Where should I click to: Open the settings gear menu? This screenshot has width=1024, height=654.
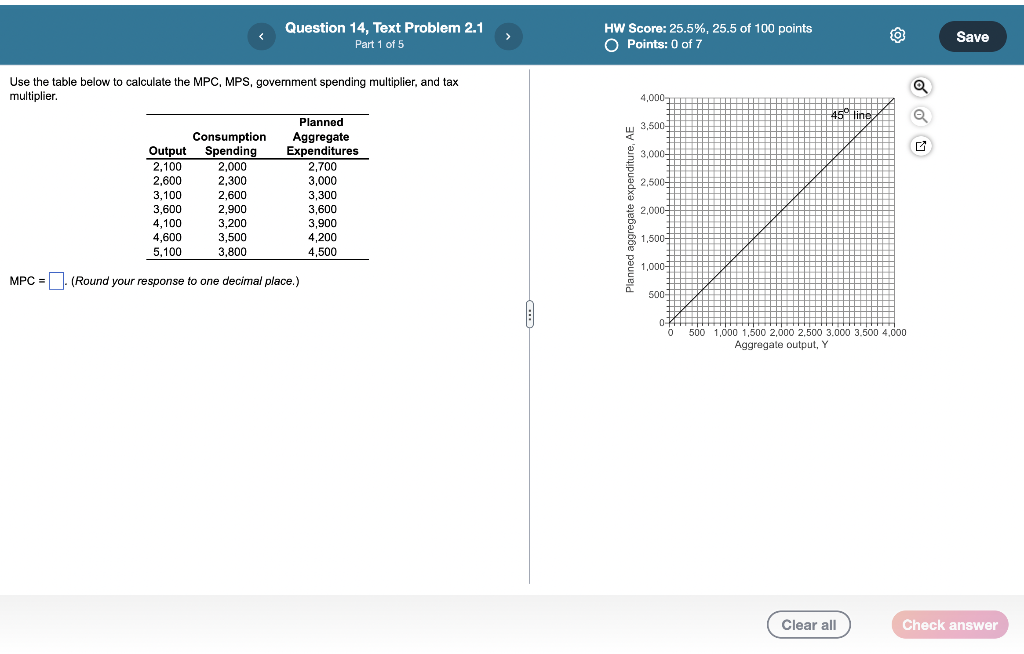(897, 34)
